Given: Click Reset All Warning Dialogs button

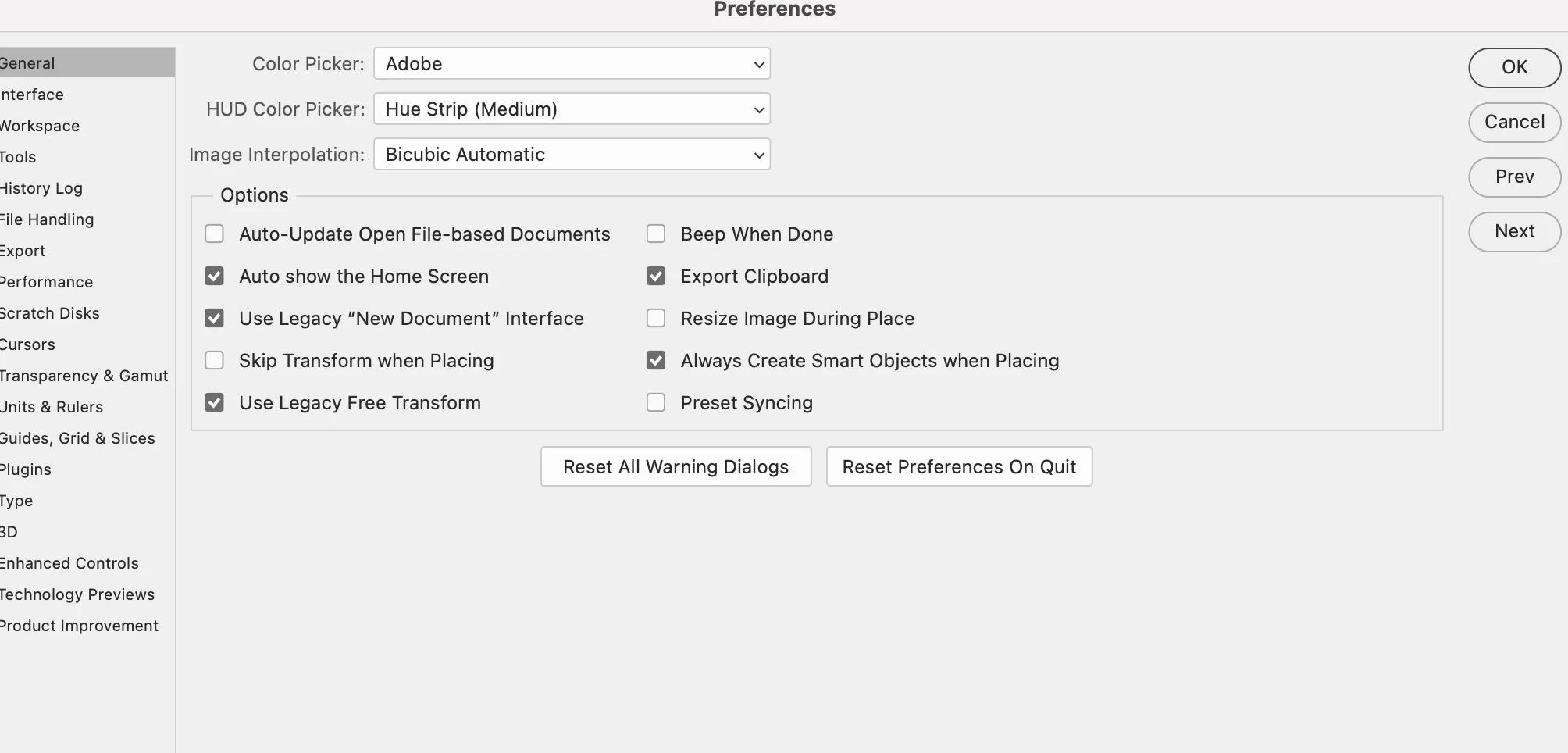Looking at the screenshot, I should pos(675,467).
